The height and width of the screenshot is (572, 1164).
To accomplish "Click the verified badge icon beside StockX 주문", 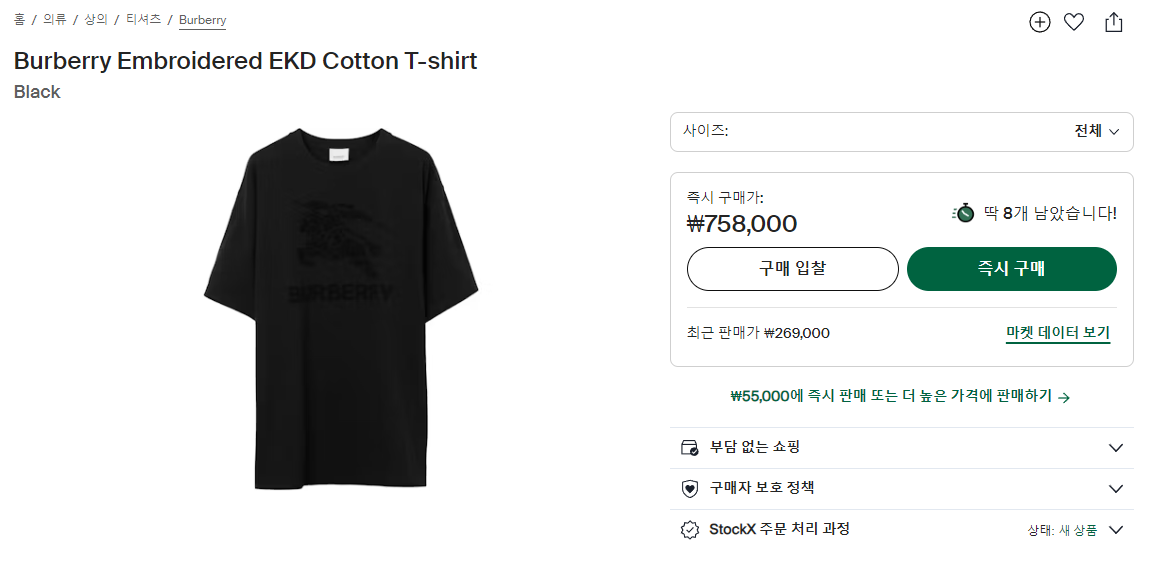I will pos(689,530).
